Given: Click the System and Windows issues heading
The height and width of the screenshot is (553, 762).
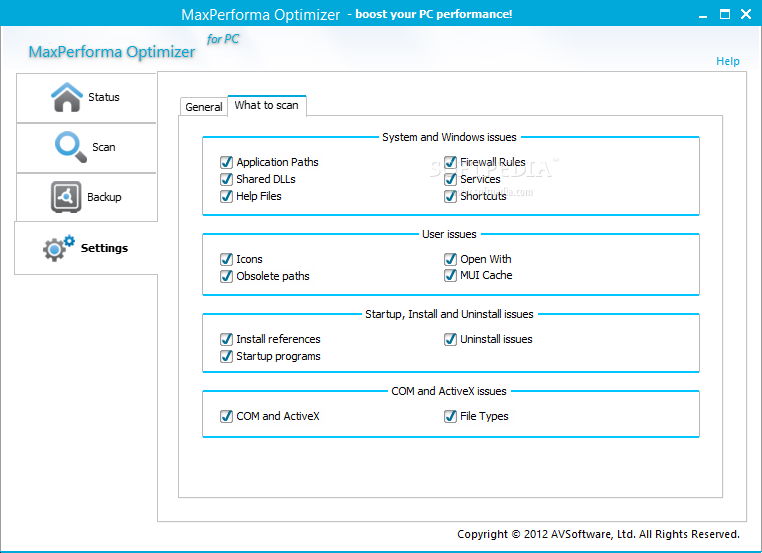Looking at the screenshot, I should point(449,138).
